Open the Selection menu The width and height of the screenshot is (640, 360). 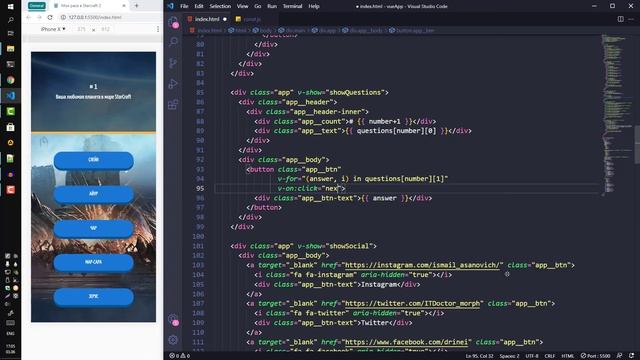tap(220, 6)
